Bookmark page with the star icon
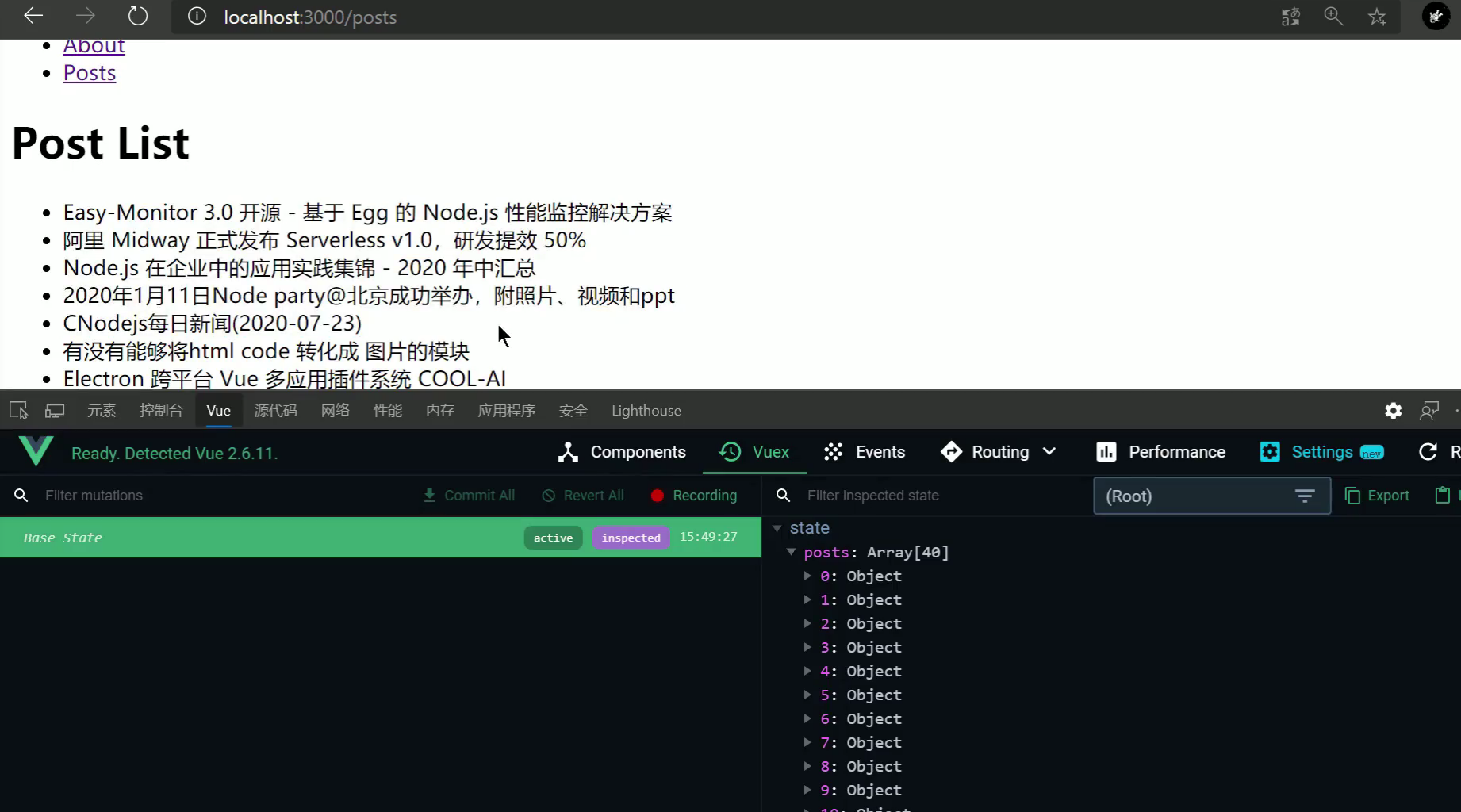 pyautogui.click(x=1377, y=17)
